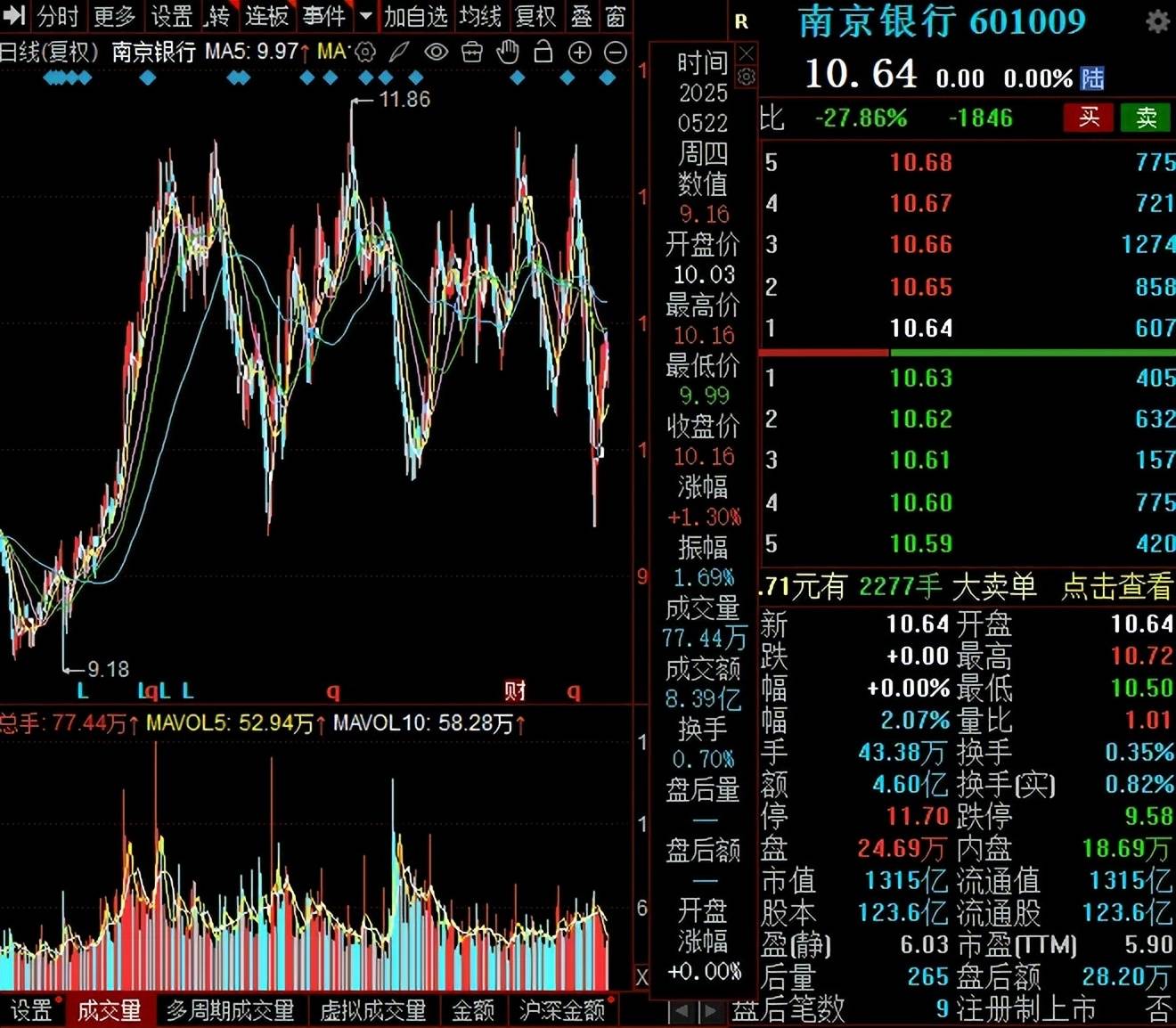Expand the dropdown arrow right of 事件

click(x=365, y=16)
